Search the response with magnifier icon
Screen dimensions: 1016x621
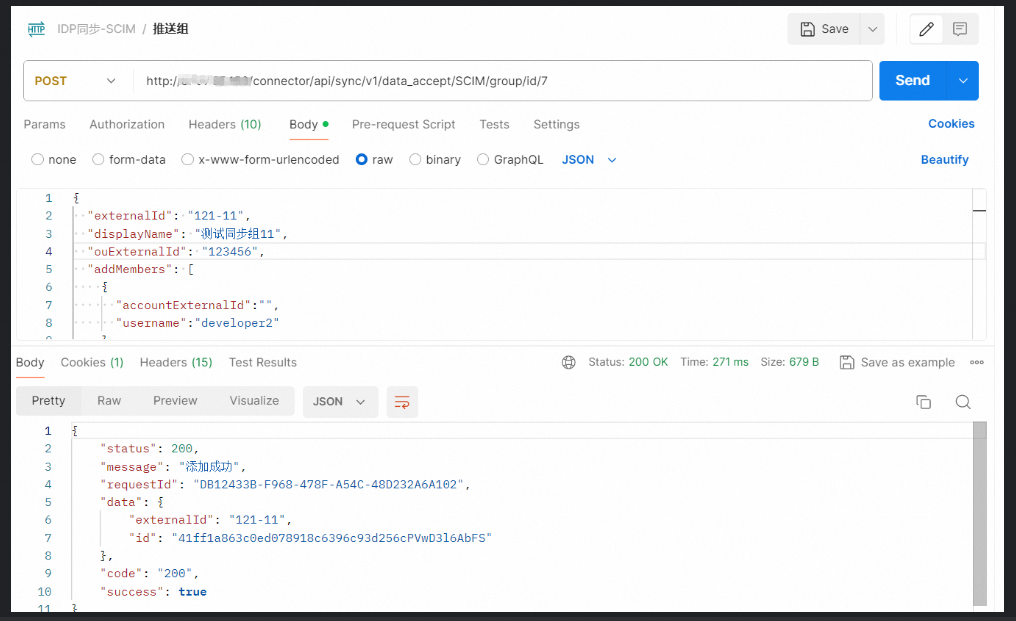963,402
